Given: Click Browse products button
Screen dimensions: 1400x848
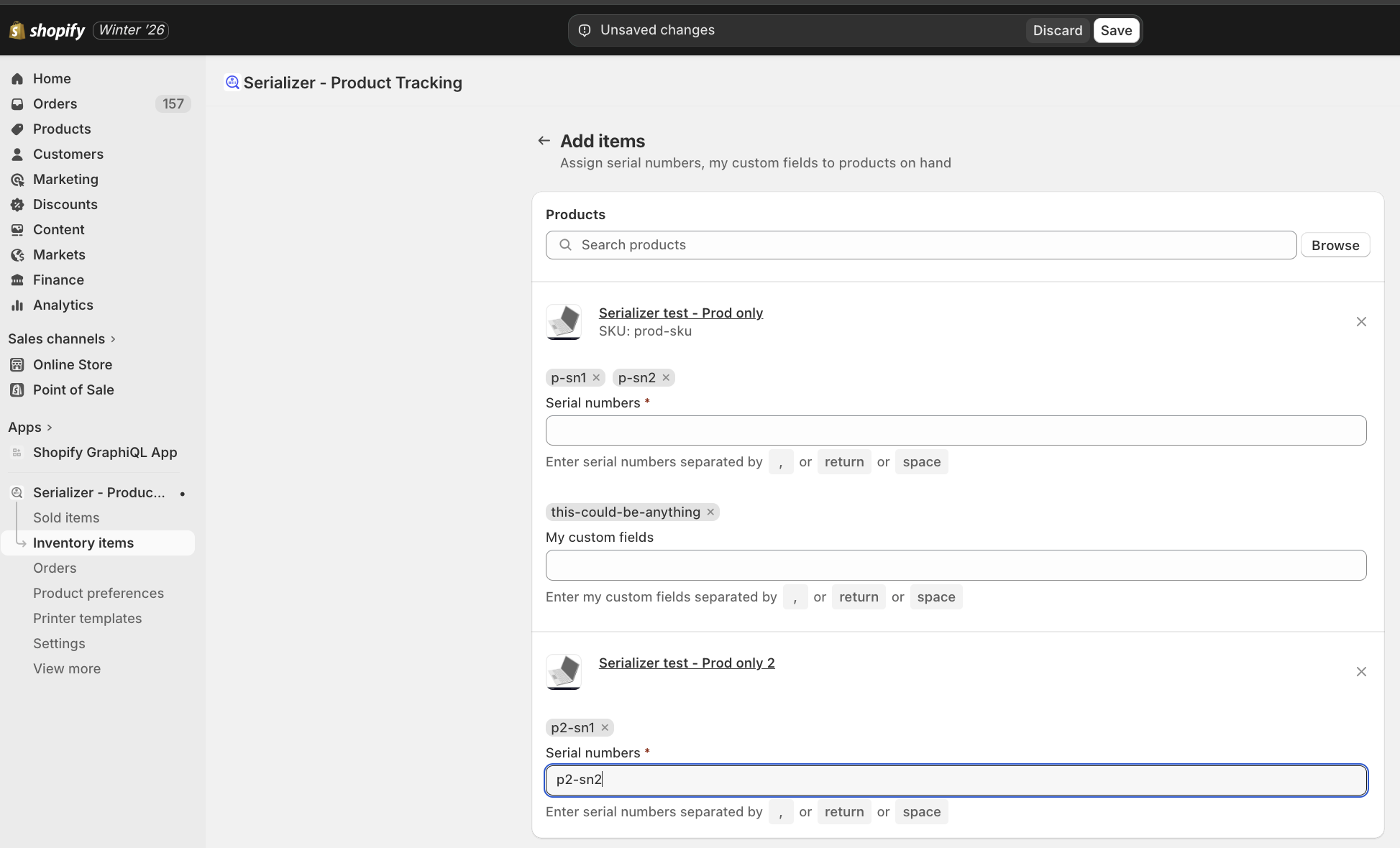Looking at the screenshot, I should [x=1335, y=246].
